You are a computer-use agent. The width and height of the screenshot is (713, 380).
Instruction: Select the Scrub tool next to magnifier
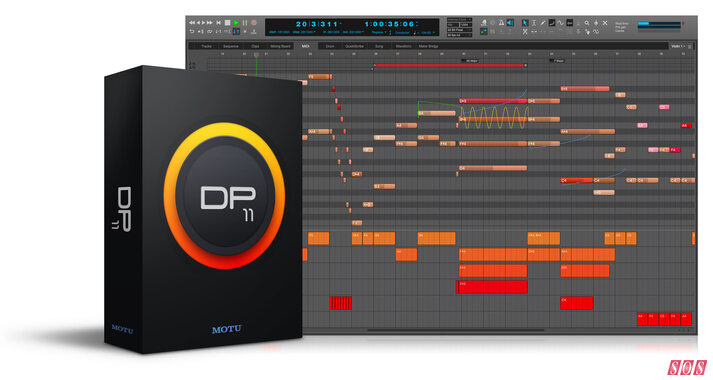pos(596,23)
